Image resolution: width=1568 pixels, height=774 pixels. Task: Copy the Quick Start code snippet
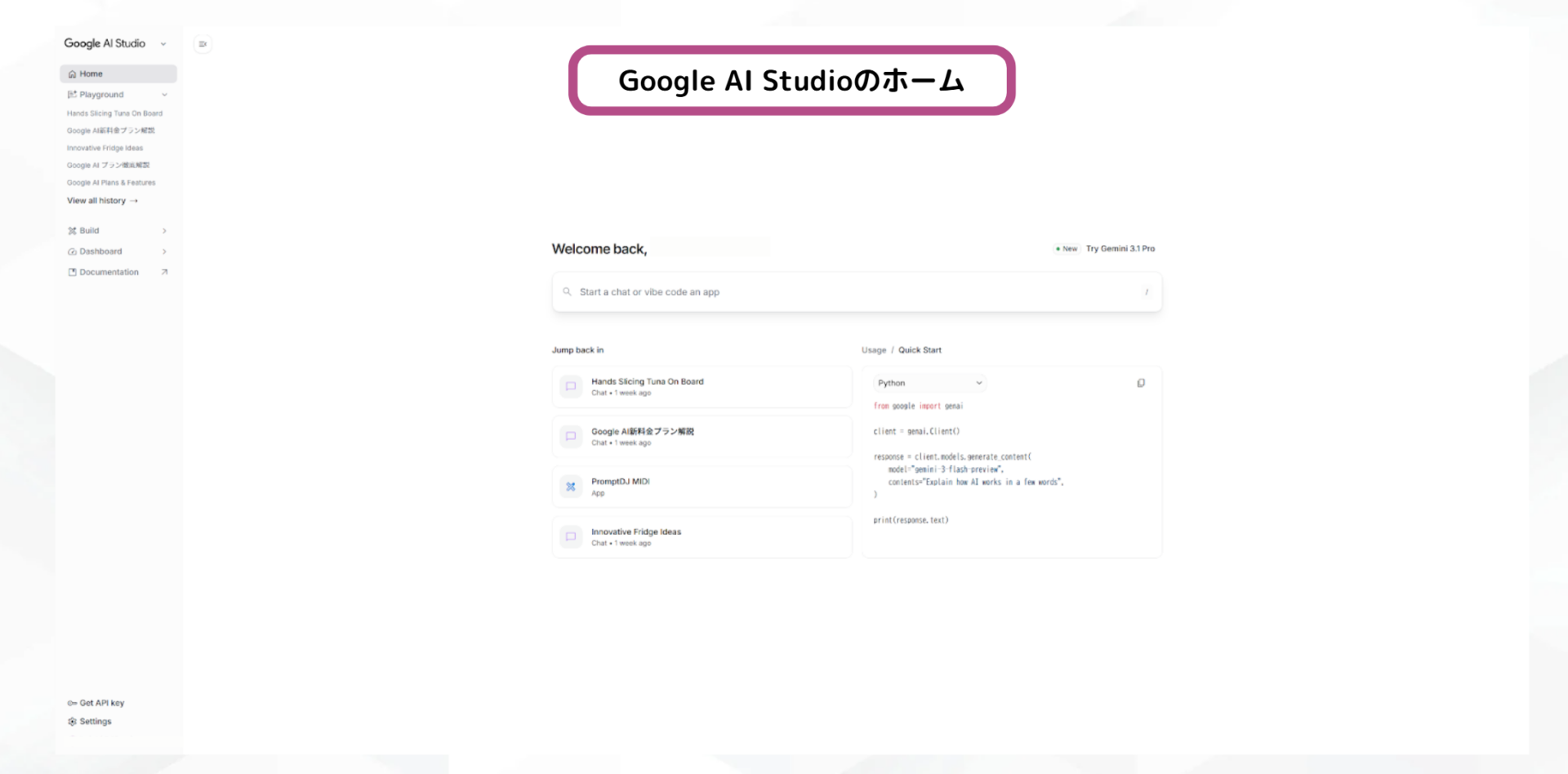(x=1141, y=382)
